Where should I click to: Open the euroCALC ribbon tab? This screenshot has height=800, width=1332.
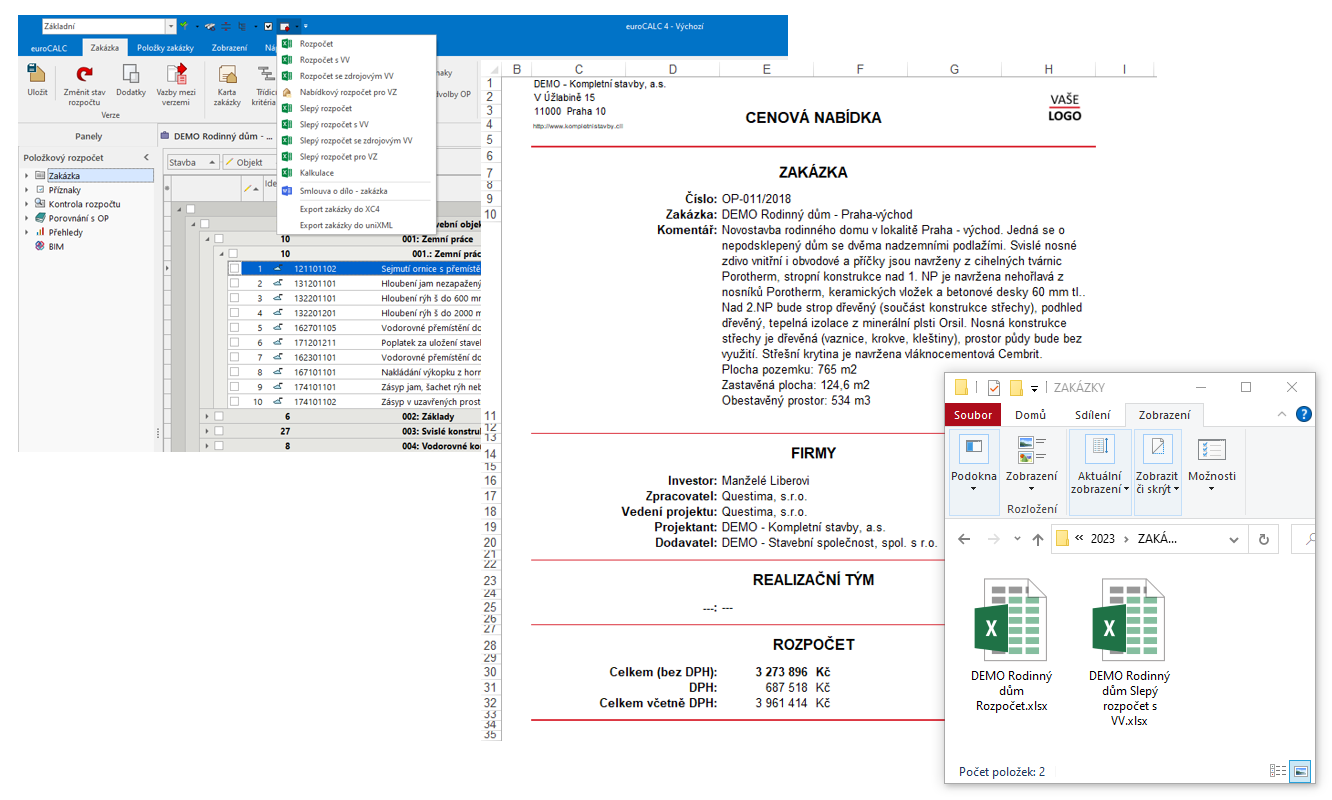coord(49,47)
